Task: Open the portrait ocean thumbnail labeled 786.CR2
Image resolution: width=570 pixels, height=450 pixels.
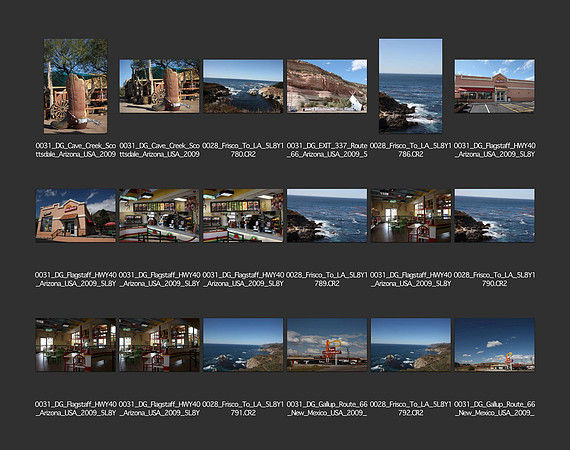Action: point(410,86)
